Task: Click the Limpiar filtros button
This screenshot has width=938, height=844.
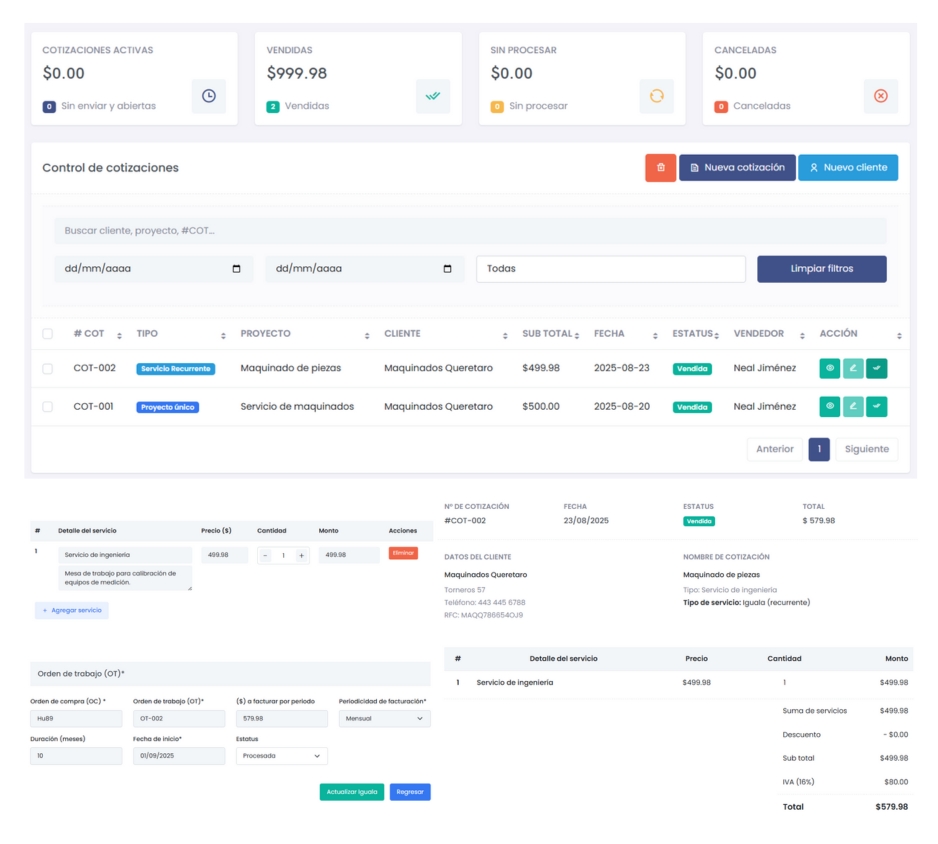Action: [x=821, y=268]
